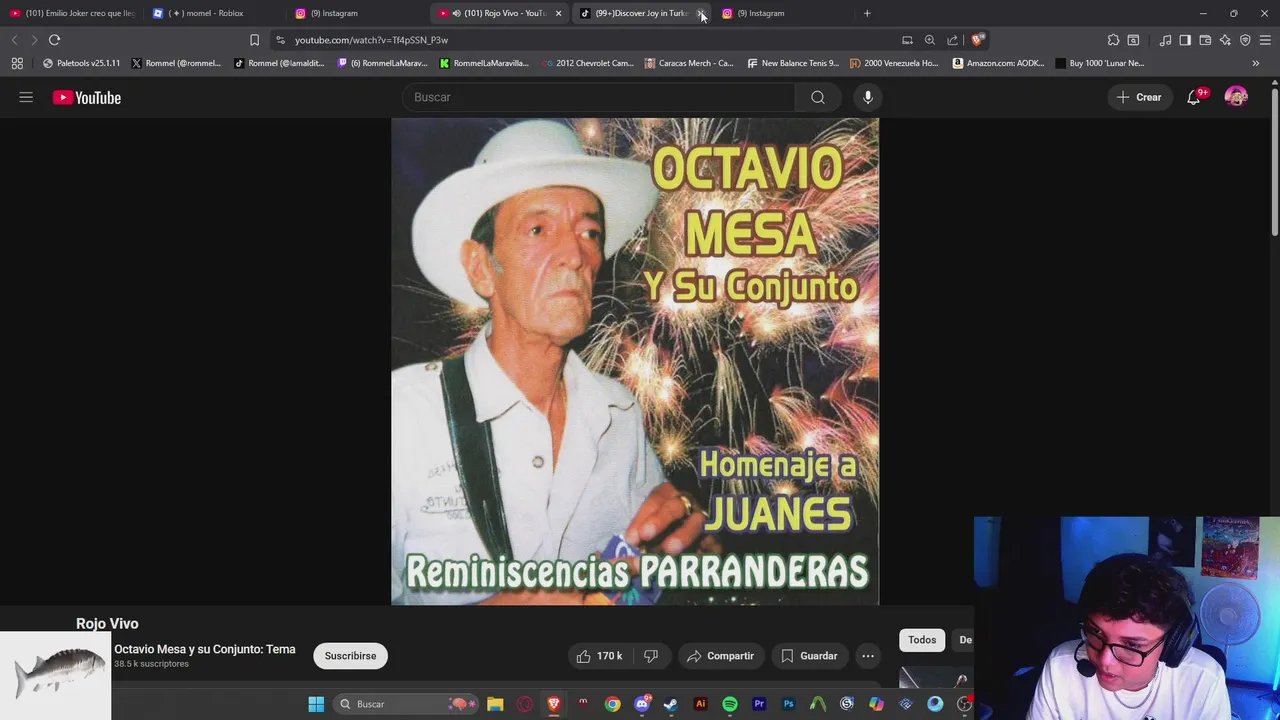Open Spotify from the taskbar
The width and height of the screenshot is (1280, 720).
tap(730, 704)
